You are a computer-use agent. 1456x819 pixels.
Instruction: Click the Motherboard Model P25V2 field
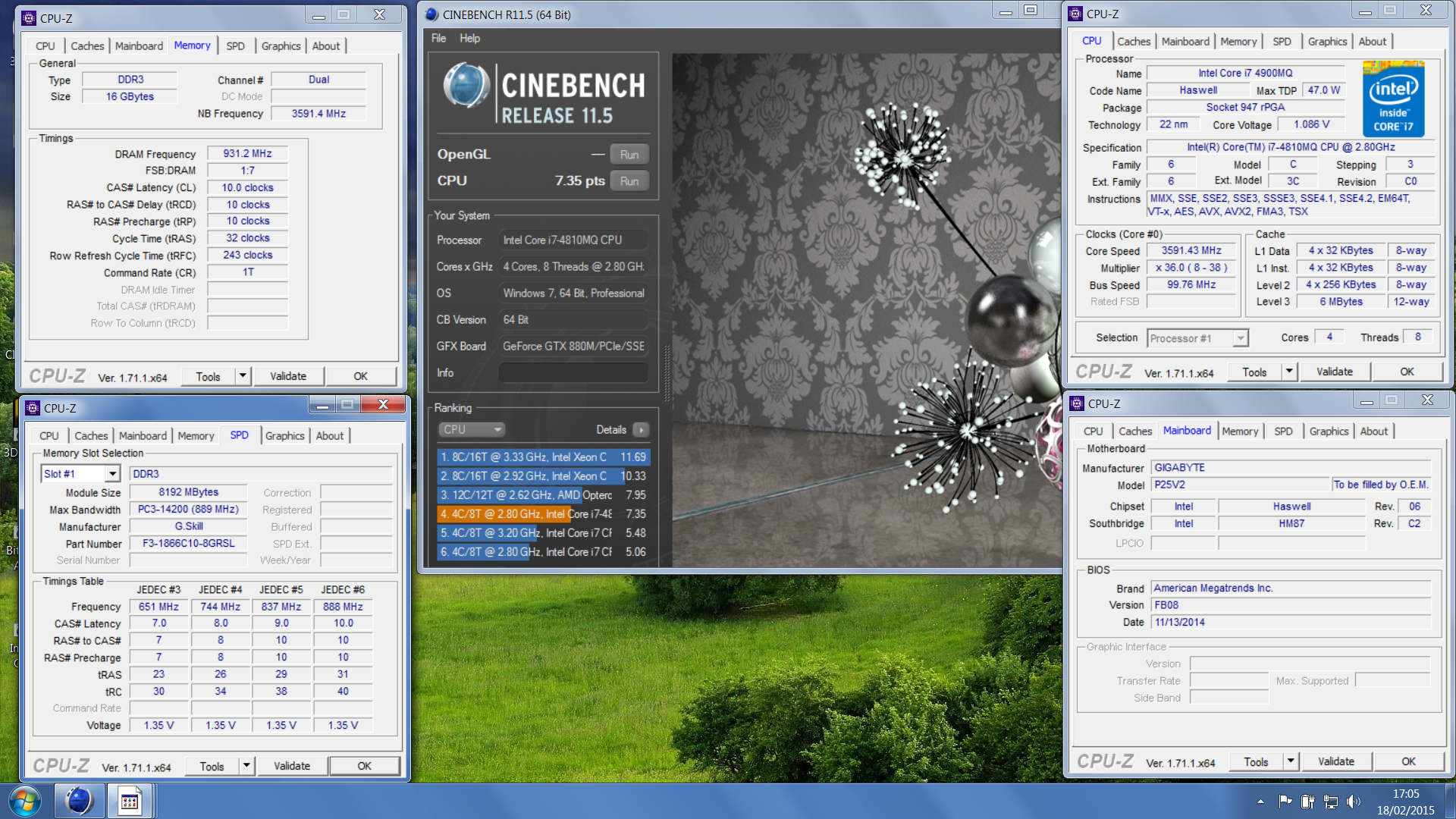1240,485
